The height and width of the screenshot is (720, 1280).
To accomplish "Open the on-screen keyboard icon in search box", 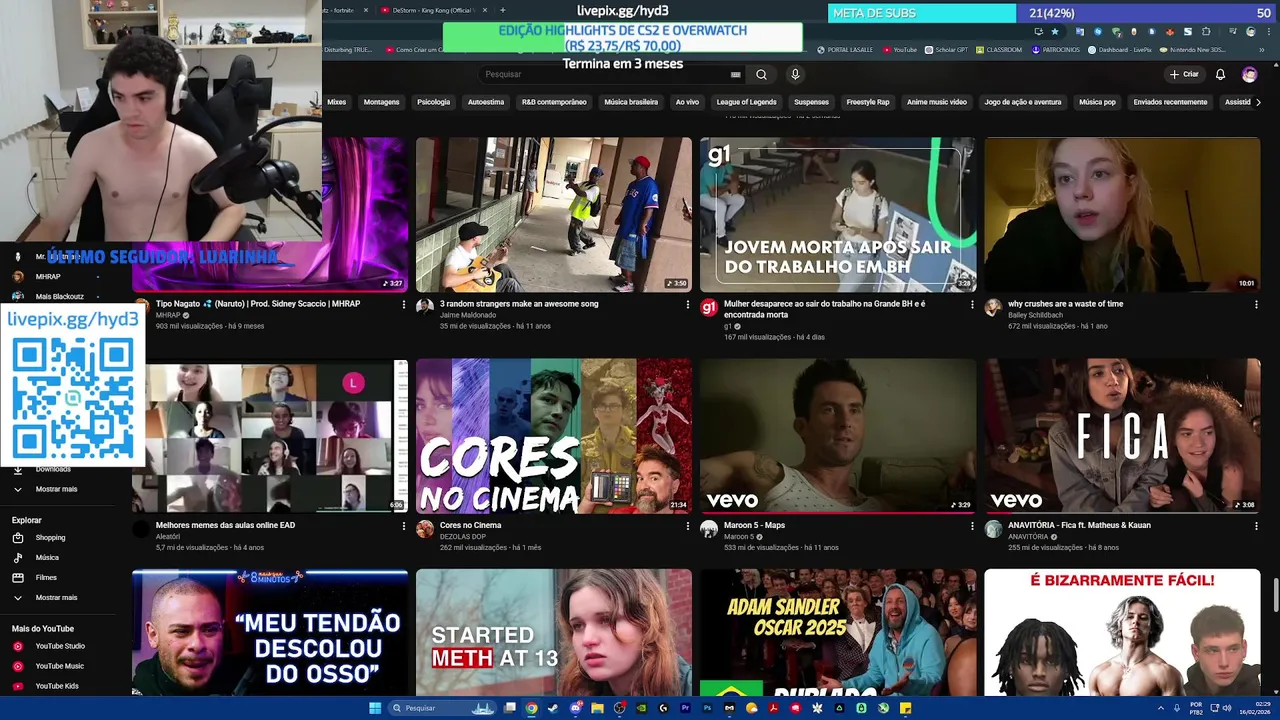I will point(735,74).
